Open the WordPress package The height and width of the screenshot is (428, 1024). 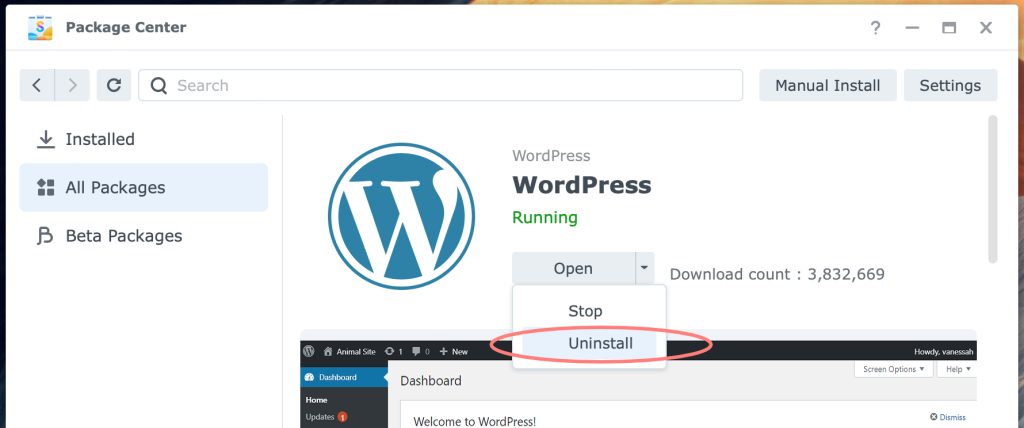(x=573, y=268)
